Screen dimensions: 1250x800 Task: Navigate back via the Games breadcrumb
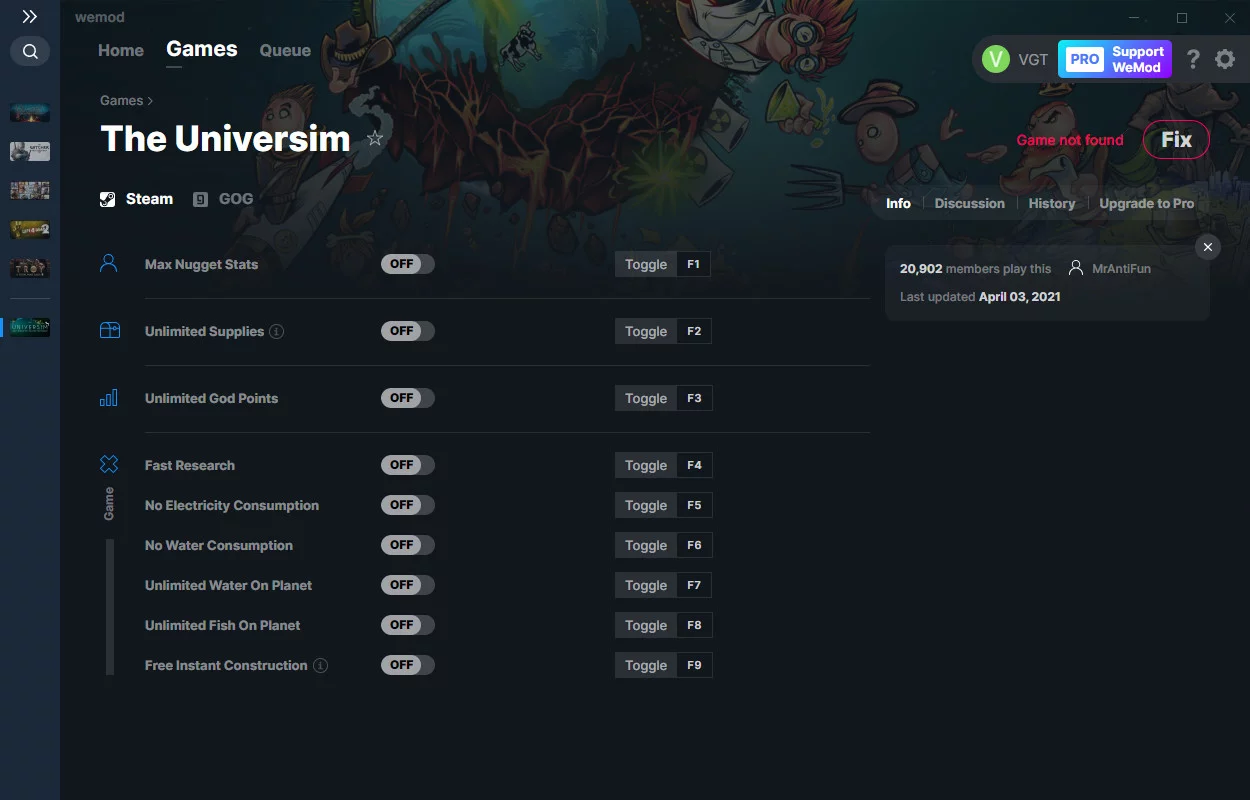tap(122, 100)
